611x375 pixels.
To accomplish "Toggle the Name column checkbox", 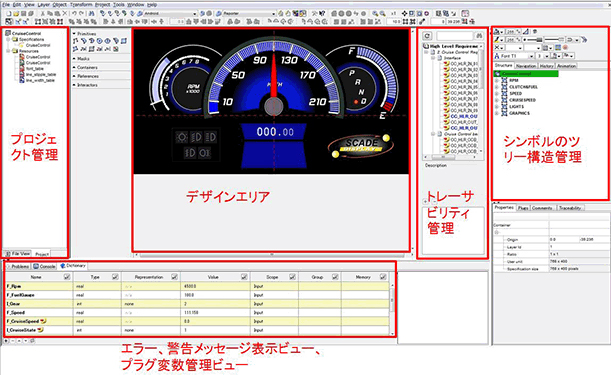I will (67, 277).
